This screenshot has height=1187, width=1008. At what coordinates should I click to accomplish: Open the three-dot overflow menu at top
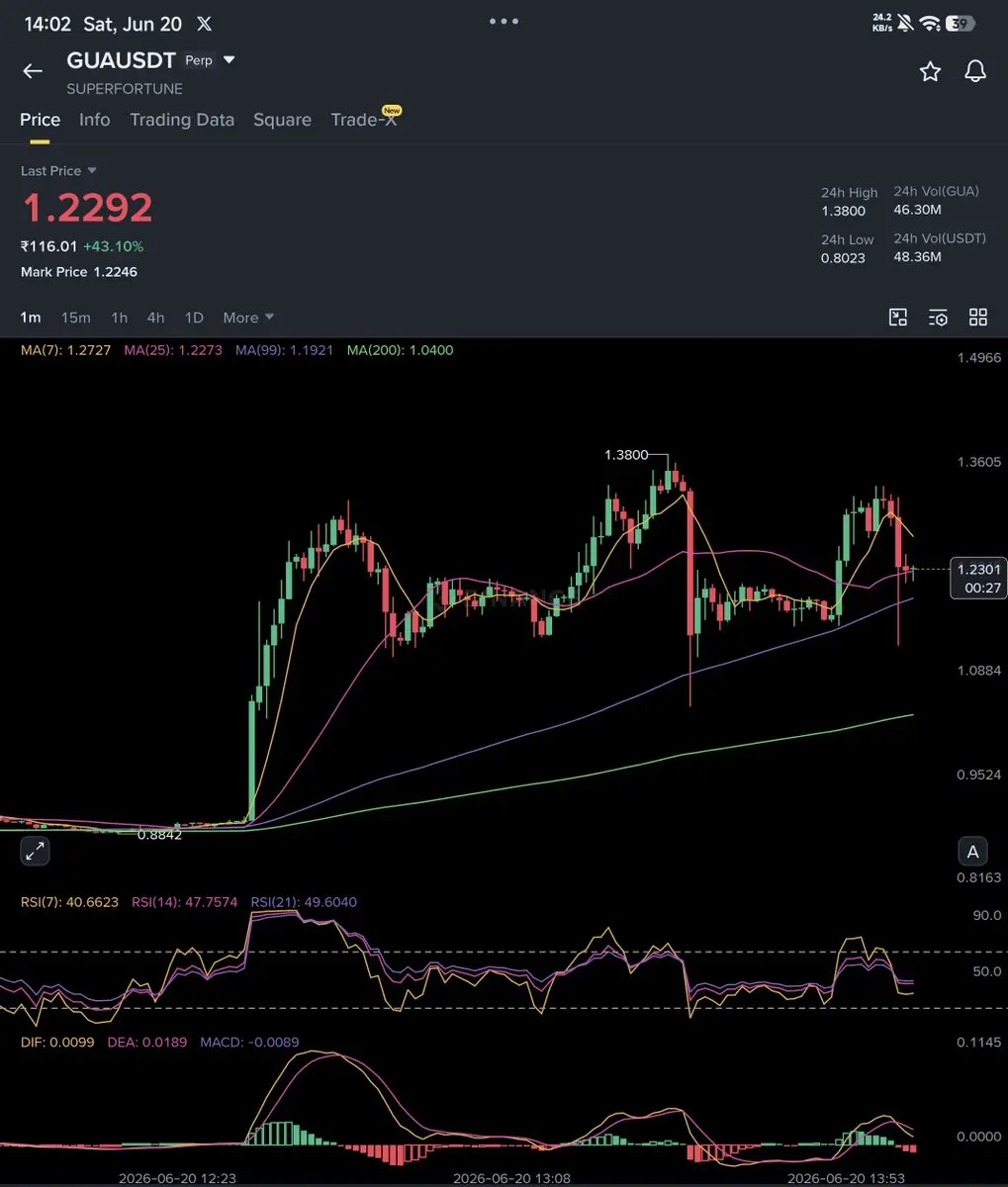[504, 21]
